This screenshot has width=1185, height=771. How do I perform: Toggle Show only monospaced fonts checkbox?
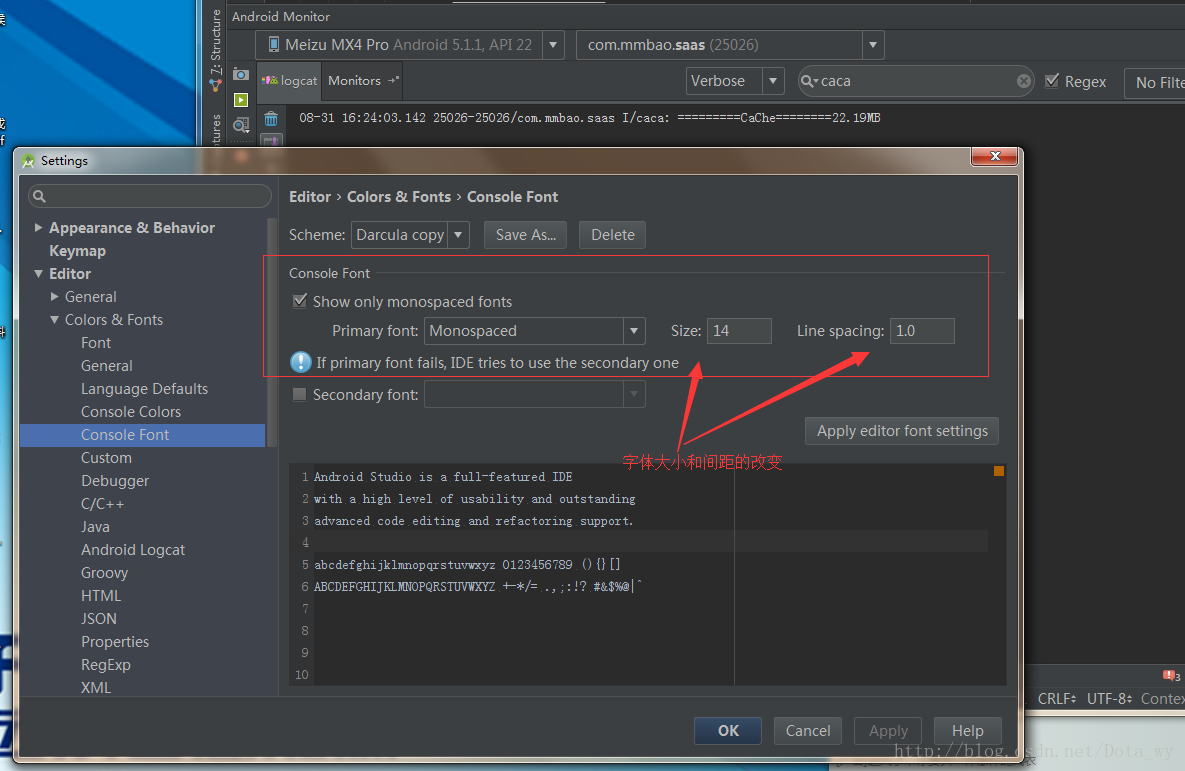299,301
